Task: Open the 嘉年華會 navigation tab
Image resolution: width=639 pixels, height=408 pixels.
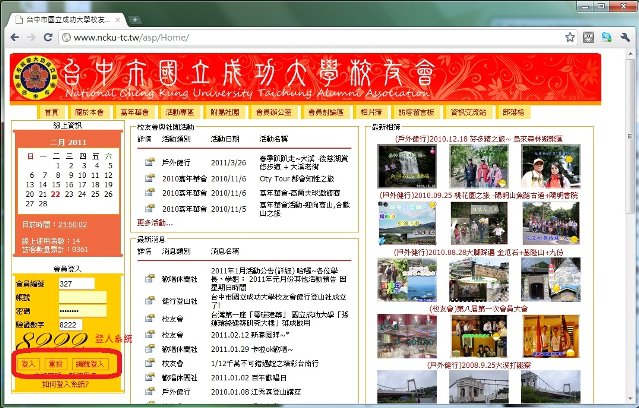Action: coord(134,112)
